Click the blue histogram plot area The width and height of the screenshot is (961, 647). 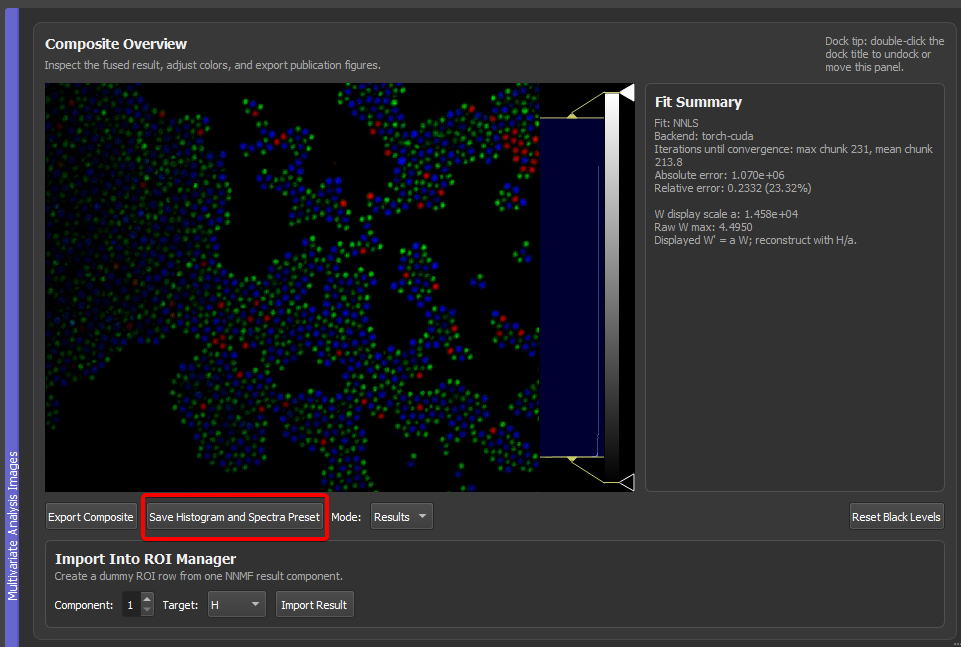(572, 287)
